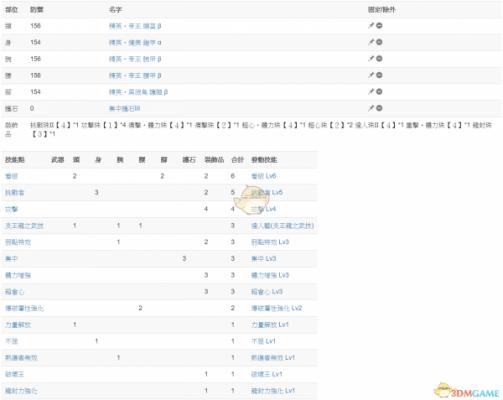
Task: Open the leg armor name link
Action: [x=138, y=92]
